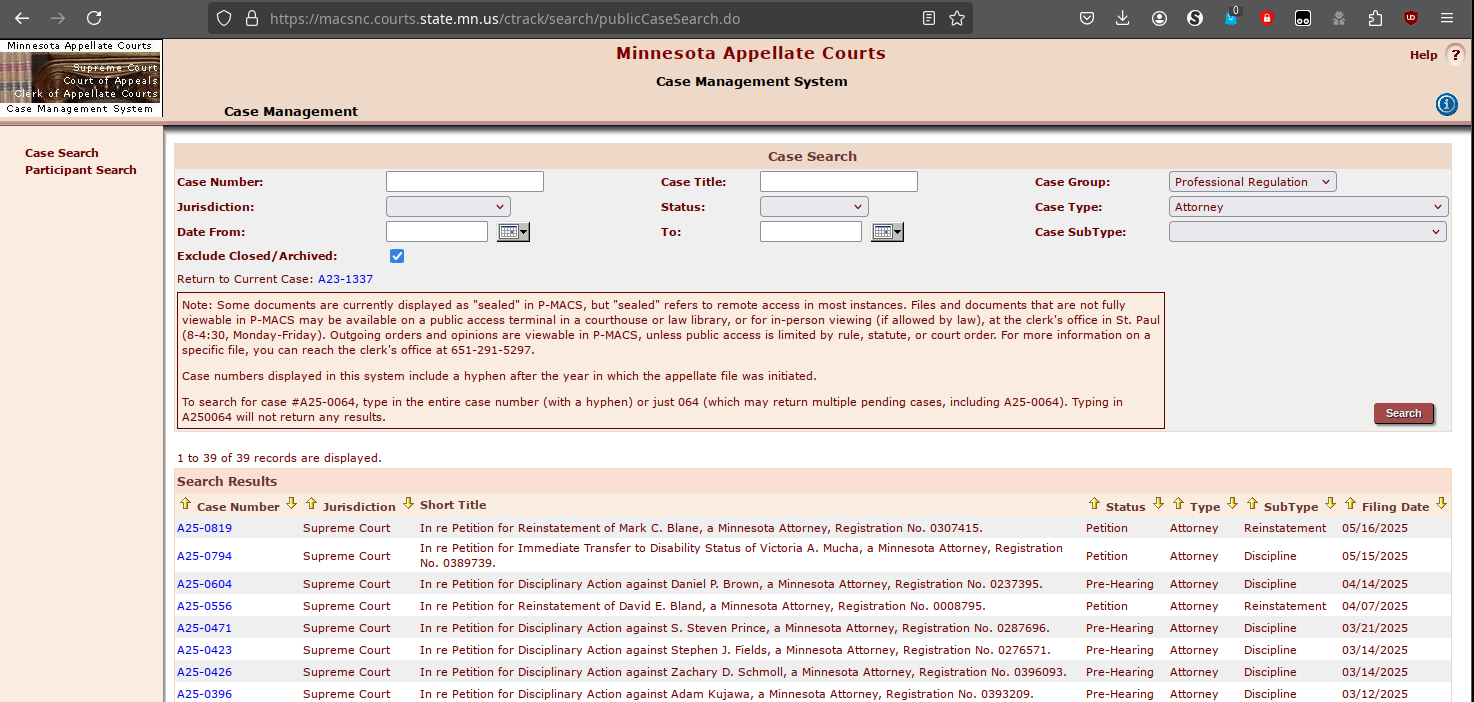
Task: Open case A25-0471
Action: (x=204, y=628)
